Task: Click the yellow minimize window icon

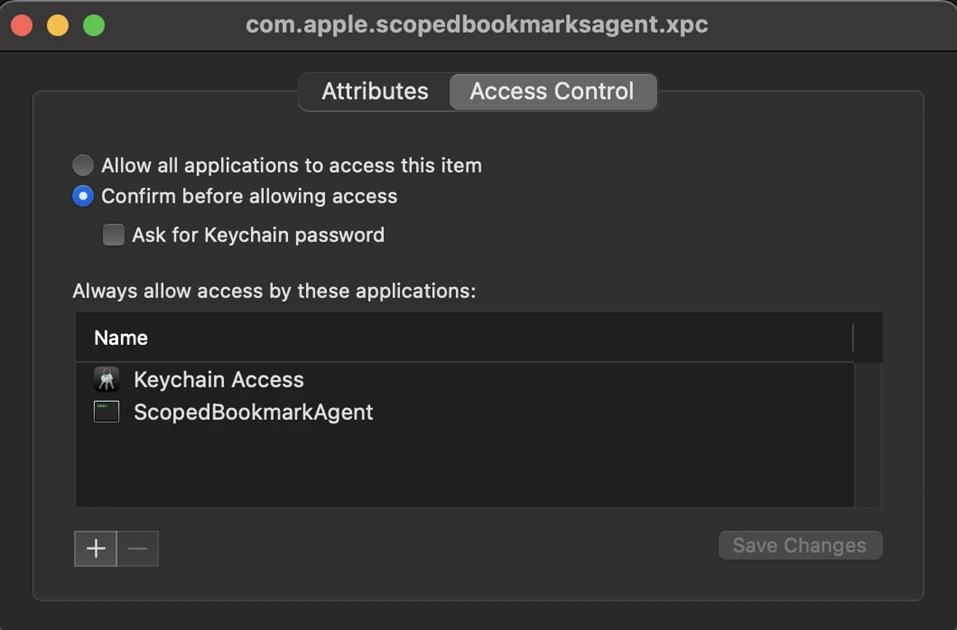Action: 56,25
